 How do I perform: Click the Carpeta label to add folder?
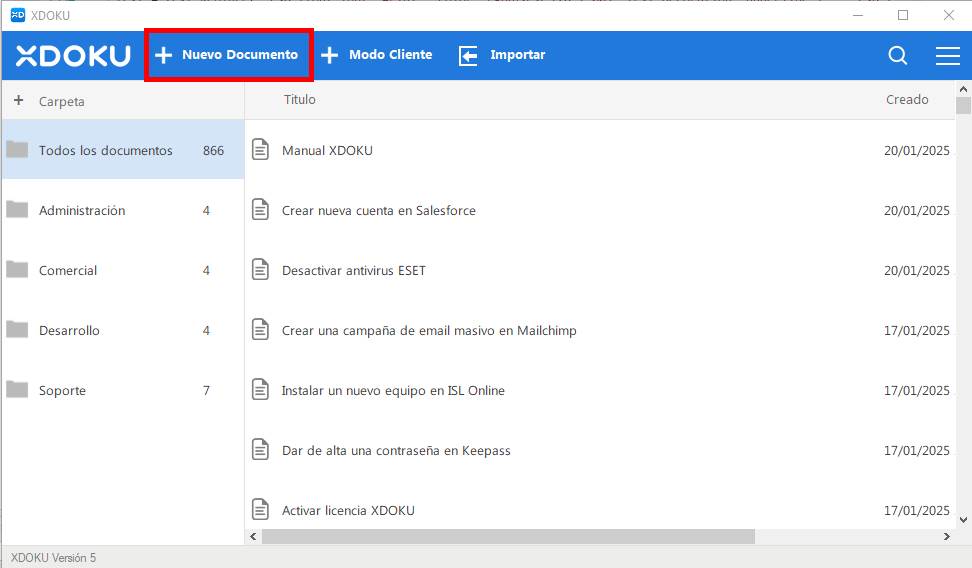point(61,102)
